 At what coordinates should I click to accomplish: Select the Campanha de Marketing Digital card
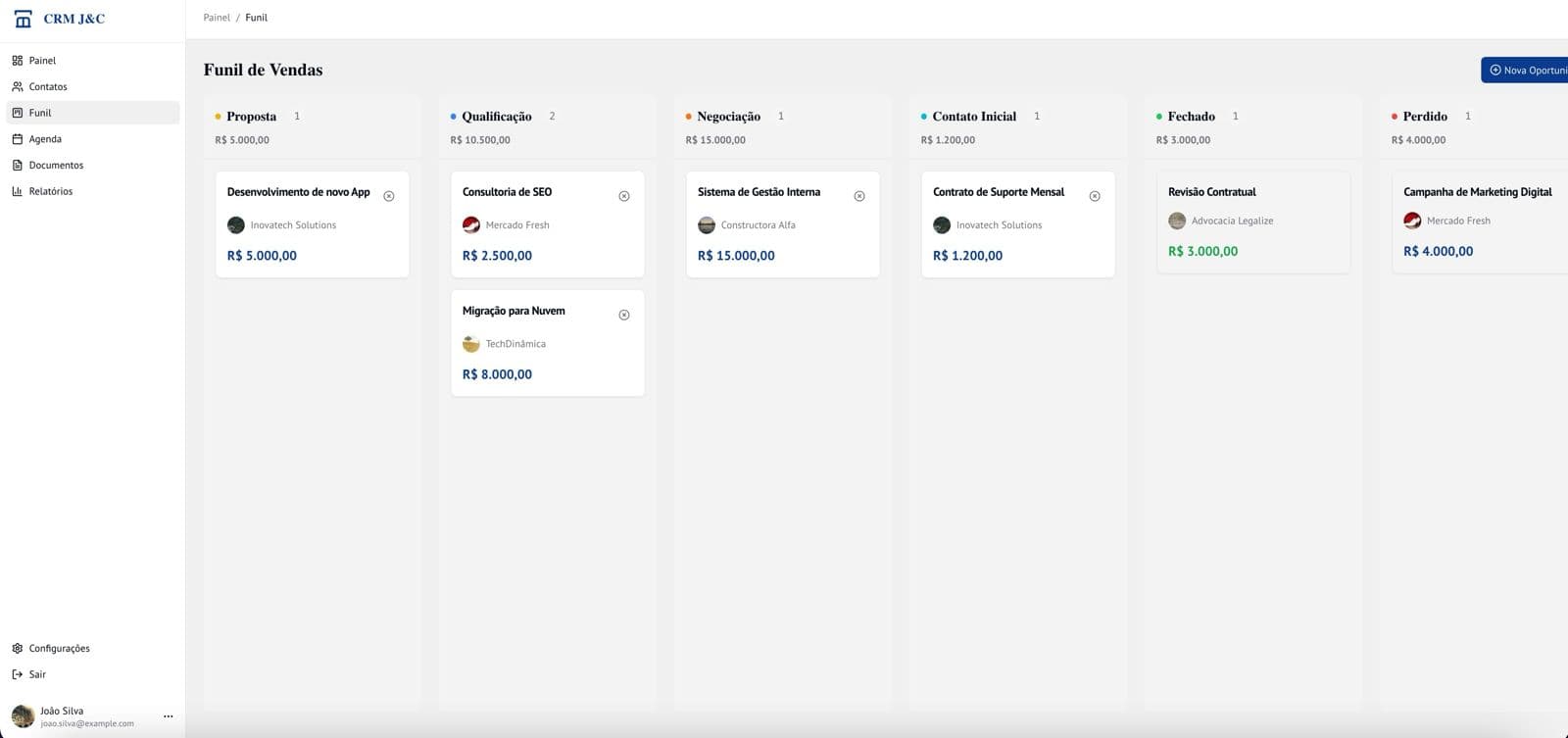click(x=1478, y=221)
